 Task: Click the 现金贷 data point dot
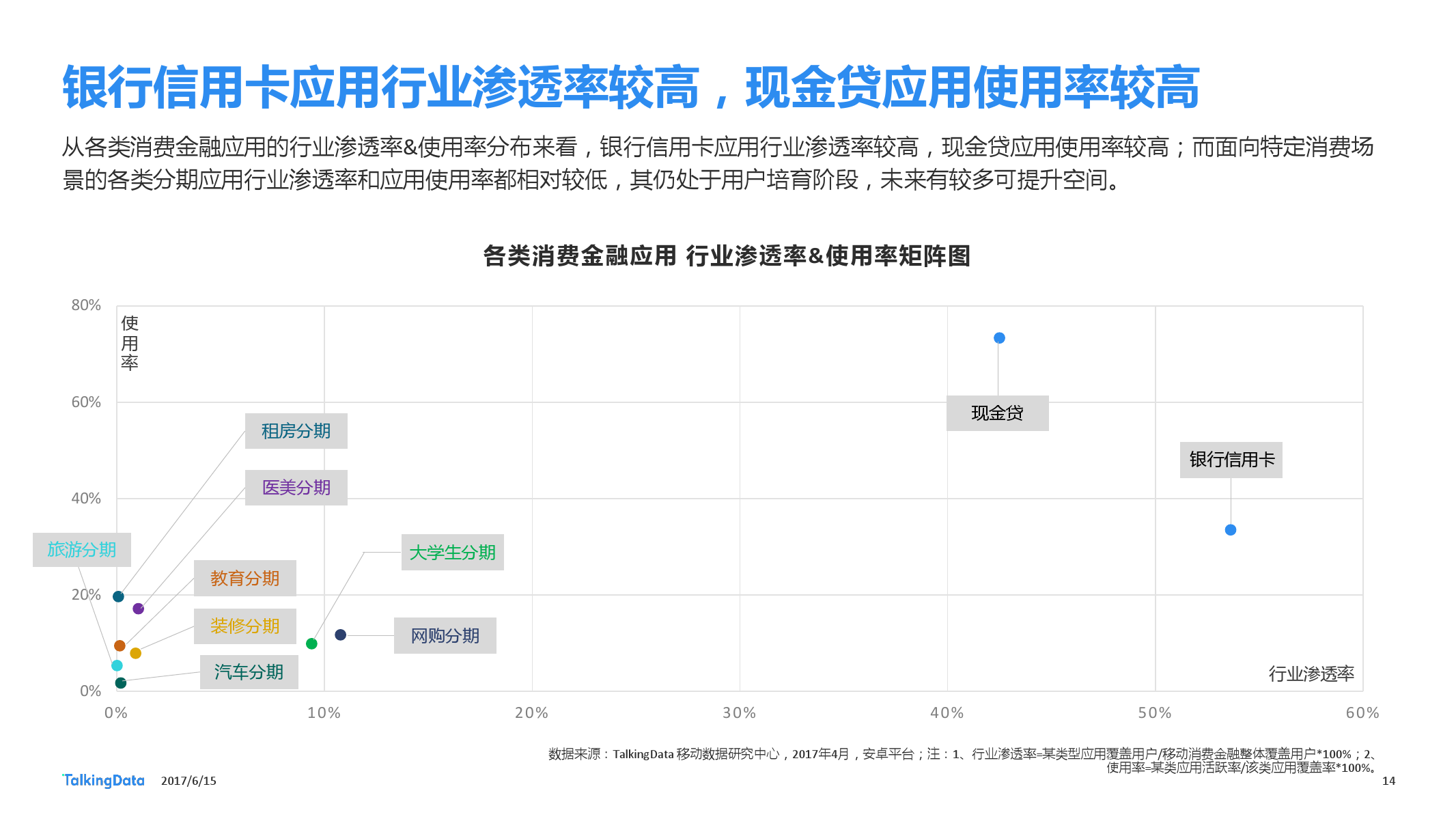pyautogui.click(x=999, y=338)
